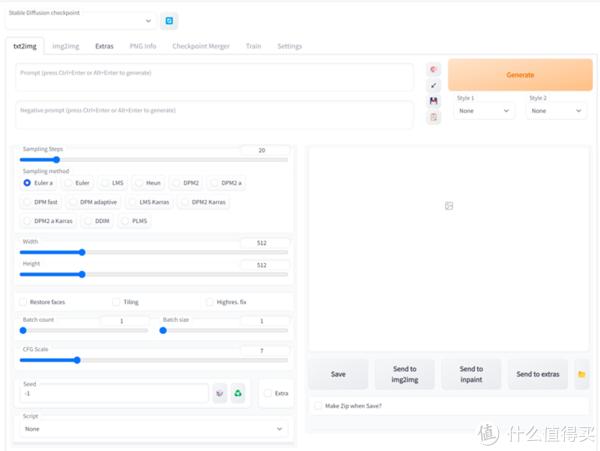The width and height of the screenshot is (600, 451).
Task: Toggle the Extra seed checkbox
Action: point(268,393)
